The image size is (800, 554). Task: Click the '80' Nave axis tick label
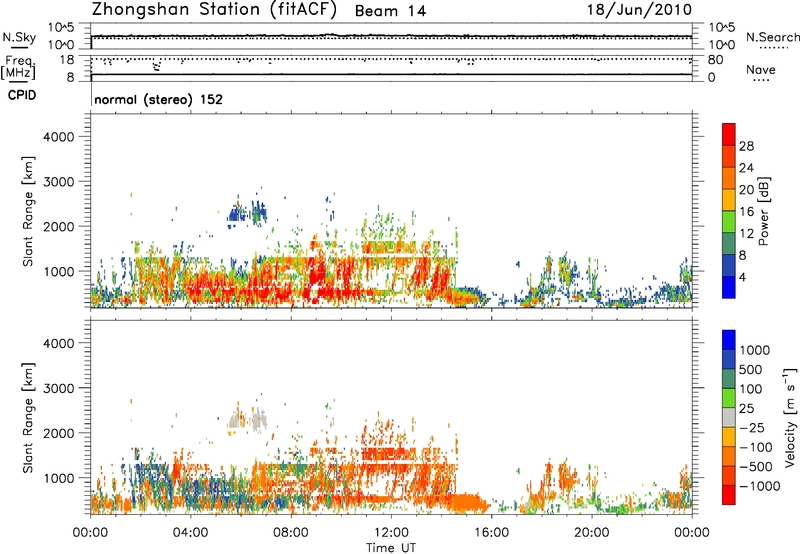click(716, 60)
